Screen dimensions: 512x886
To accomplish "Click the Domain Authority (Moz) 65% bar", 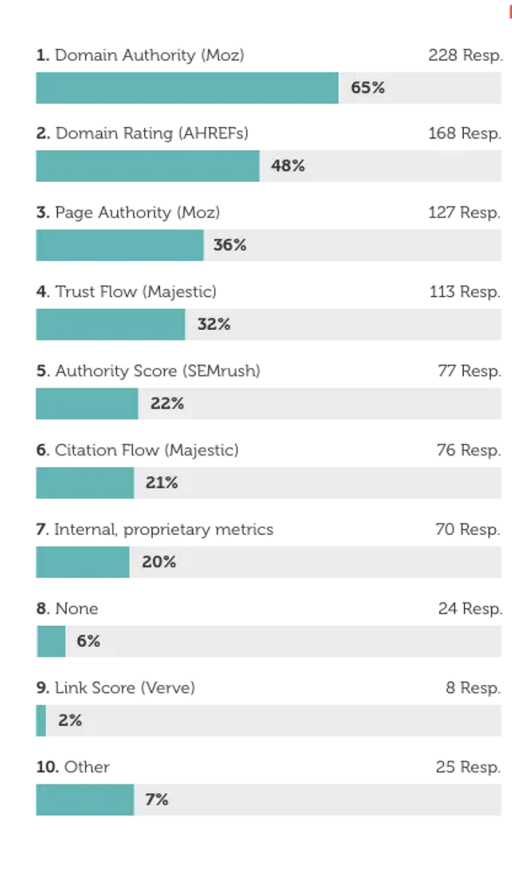I will [x=268, y=88].
